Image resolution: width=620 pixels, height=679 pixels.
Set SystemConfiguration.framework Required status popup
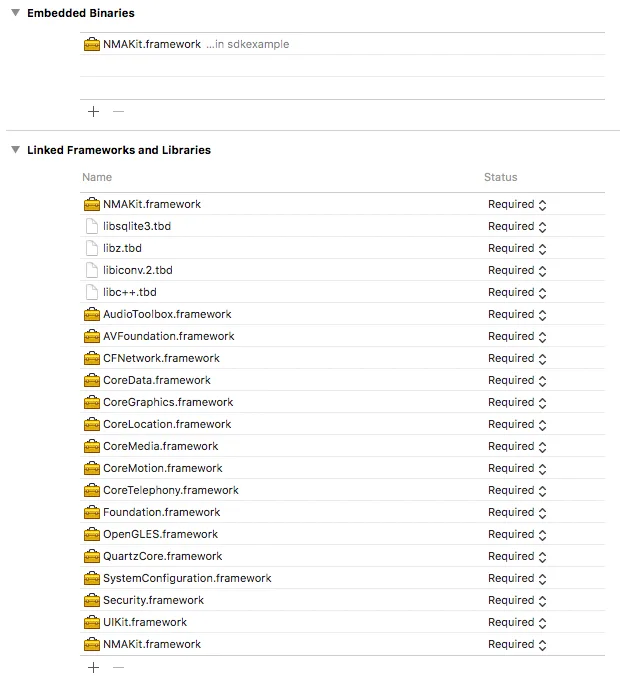(x=517, y=579)
